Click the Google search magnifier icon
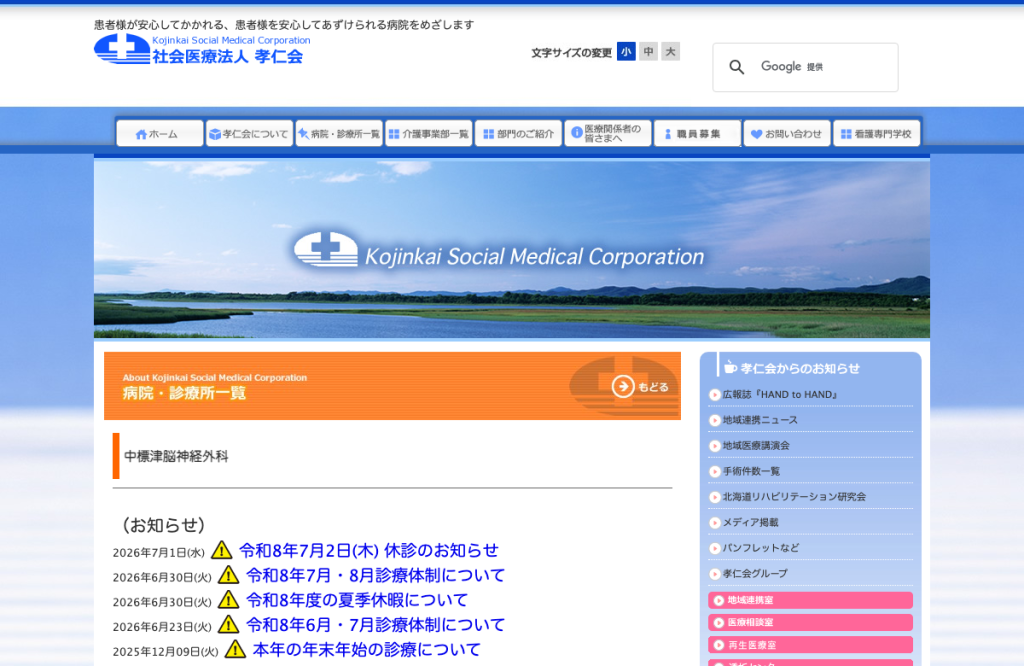Image resolution: width=1024 pixels, height=666 pixels. 737,67
